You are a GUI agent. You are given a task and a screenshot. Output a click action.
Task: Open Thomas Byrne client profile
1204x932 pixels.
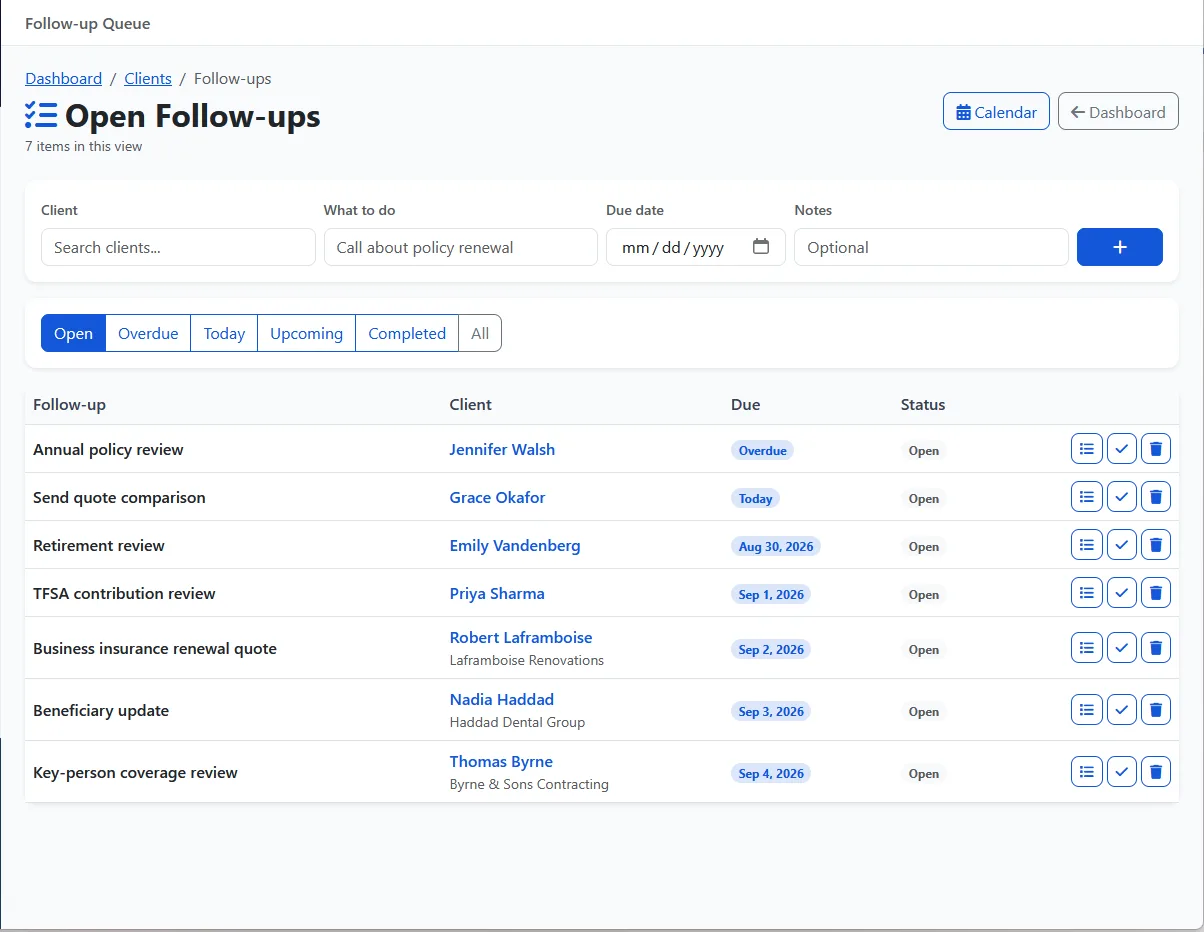[x=501, y=761]
